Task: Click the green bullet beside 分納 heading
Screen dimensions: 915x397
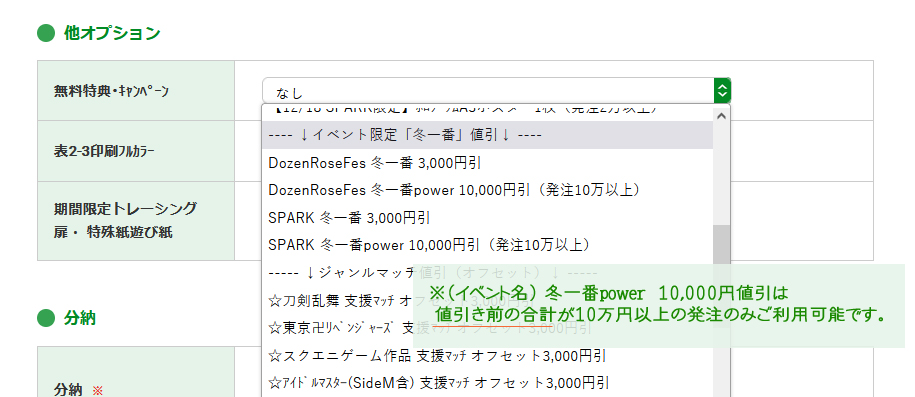Action: pos(46,319)
